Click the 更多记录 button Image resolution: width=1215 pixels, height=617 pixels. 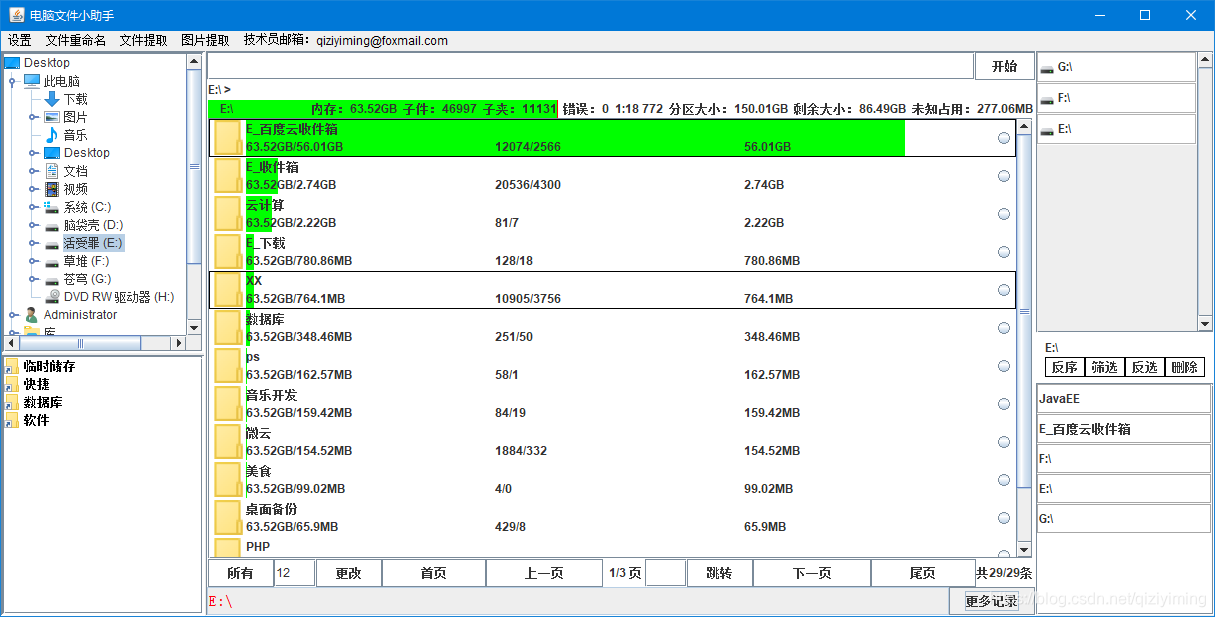991,601
